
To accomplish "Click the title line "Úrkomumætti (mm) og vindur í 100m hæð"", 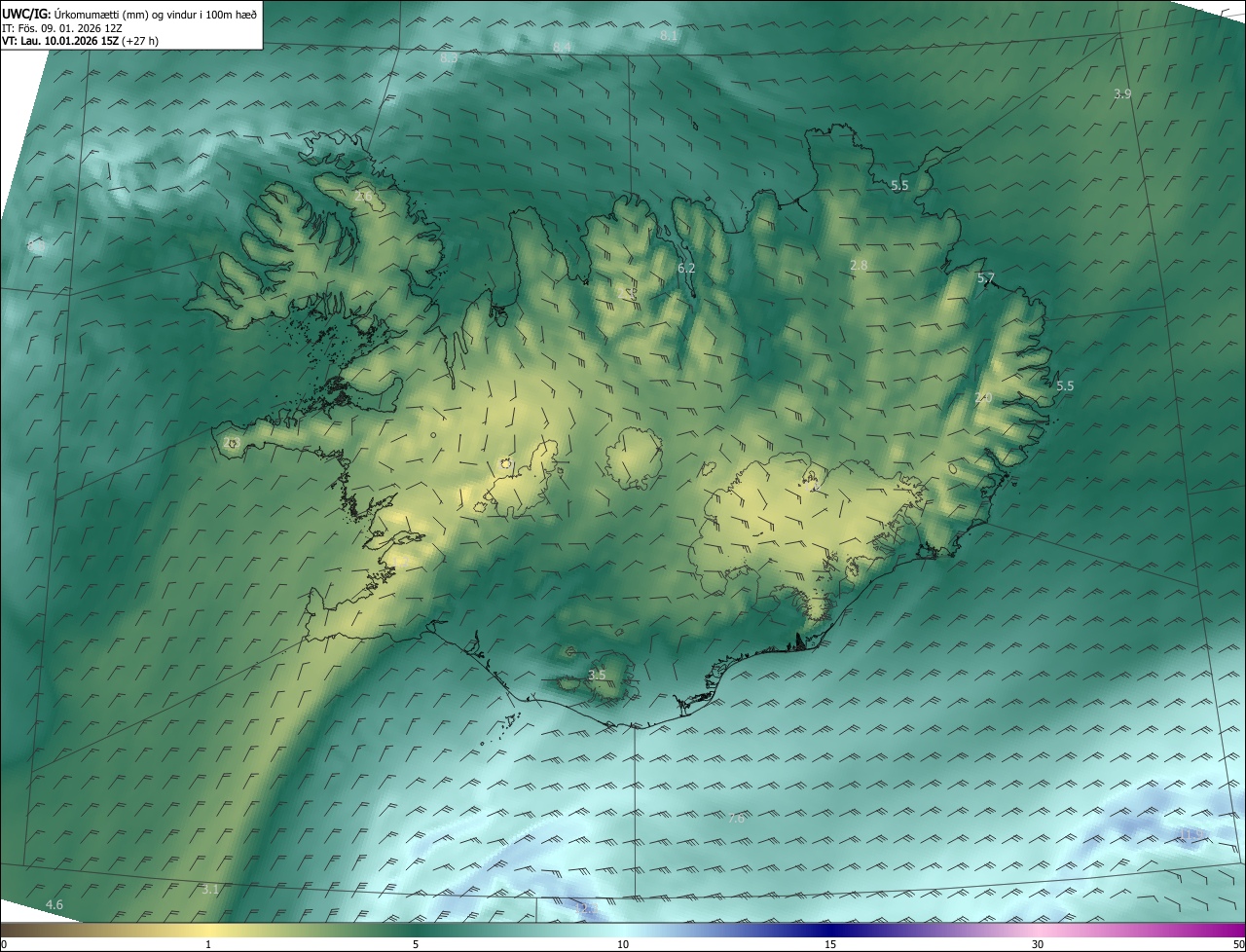I will click(x=155, y=13).
